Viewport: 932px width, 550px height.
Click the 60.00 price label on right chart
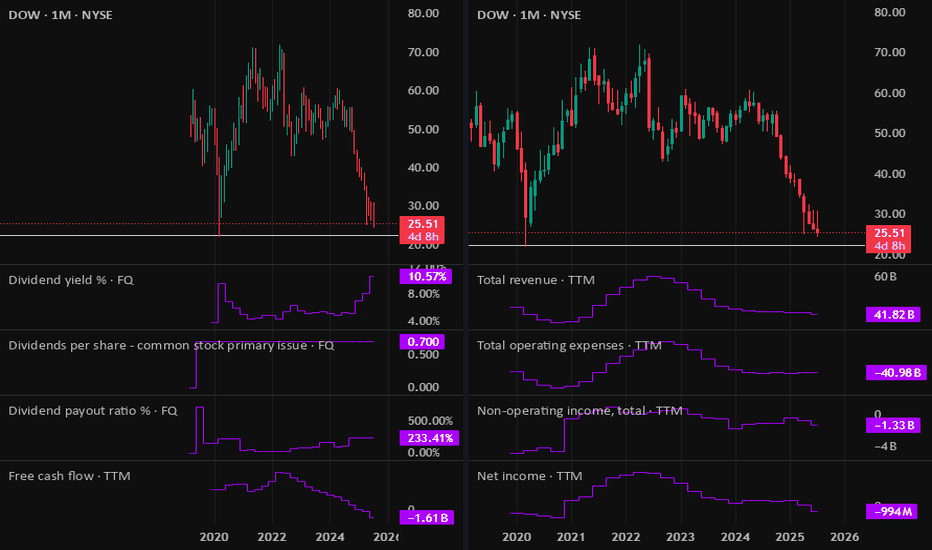[890, 93]
